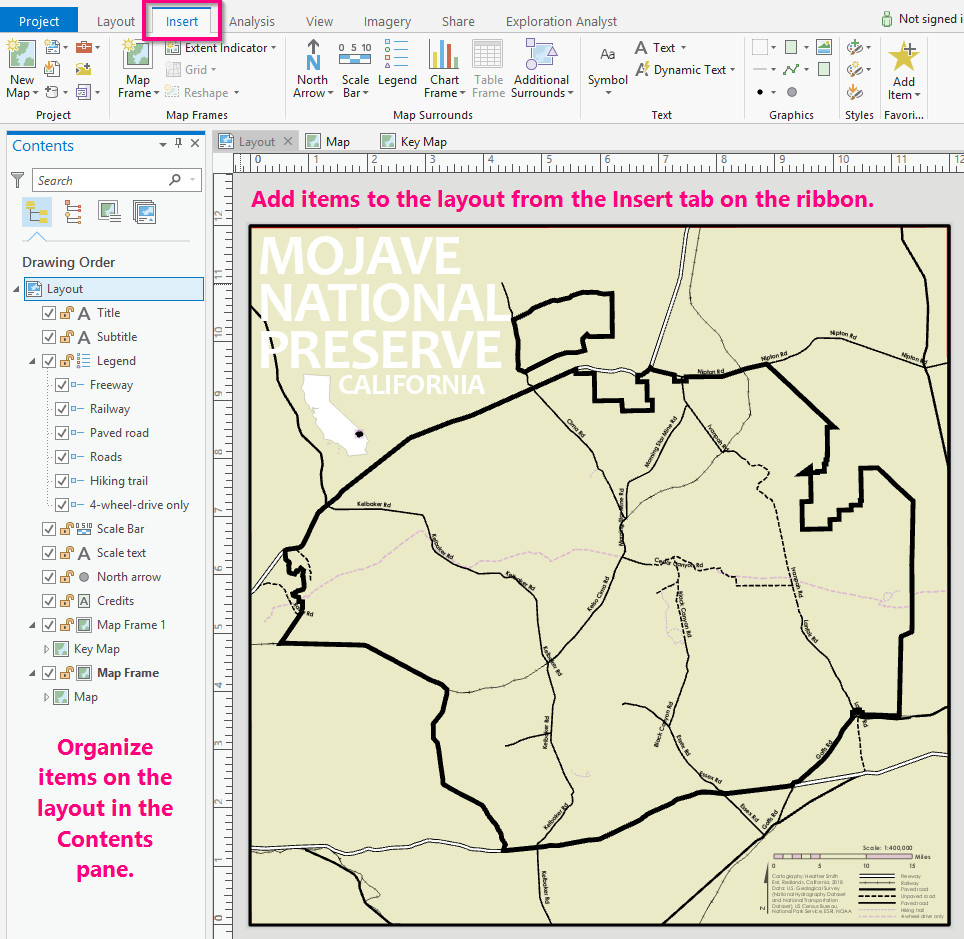The width and height of the screenshot is (964, 939).
Task: Click the New Map icon
Action: pyautogui.click(x=22, y=55)
